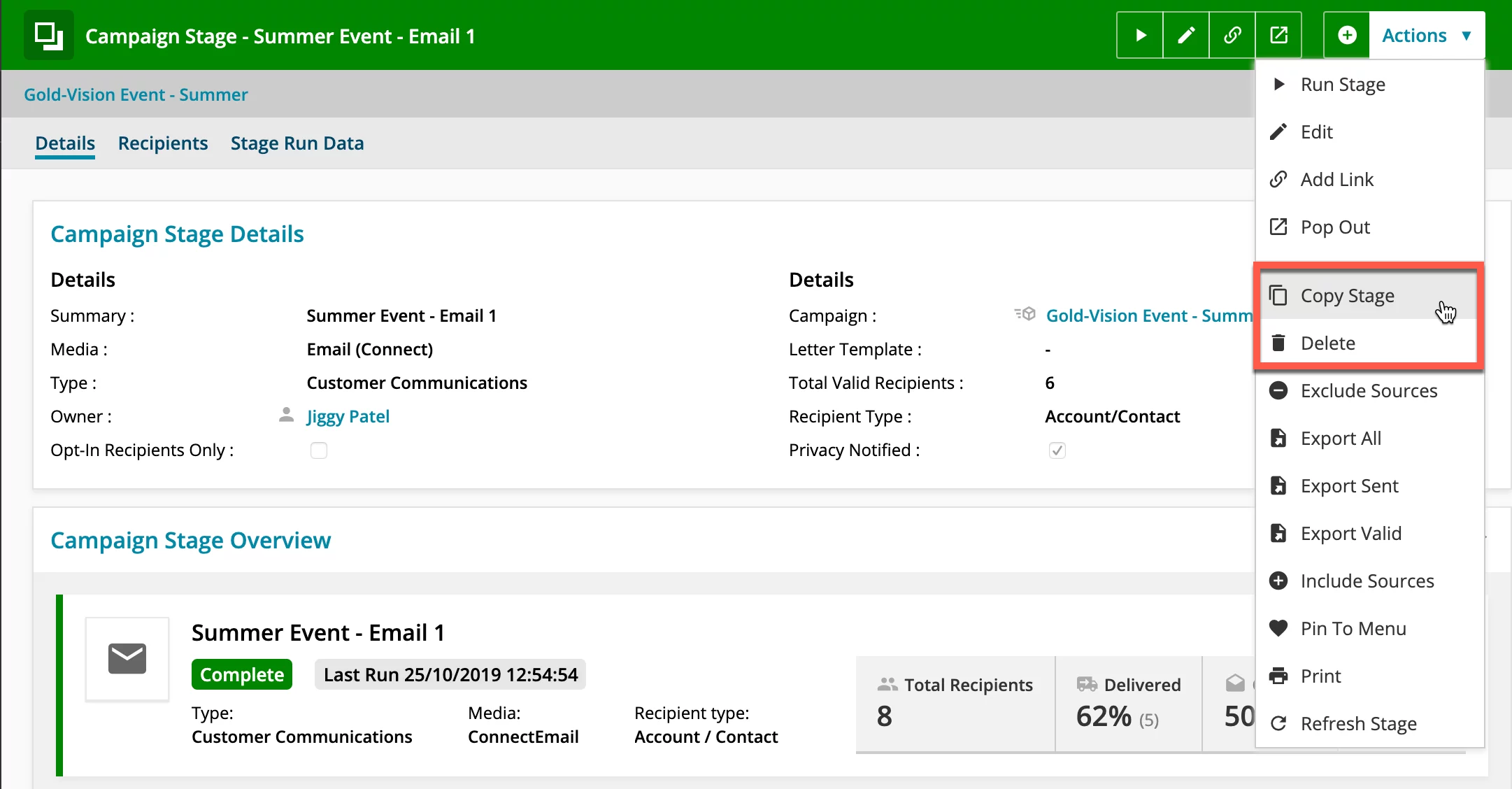Open the Stage Run Data tab
Image resolution: width=1512 pixels, height=789 pixels.
point(297,143)
